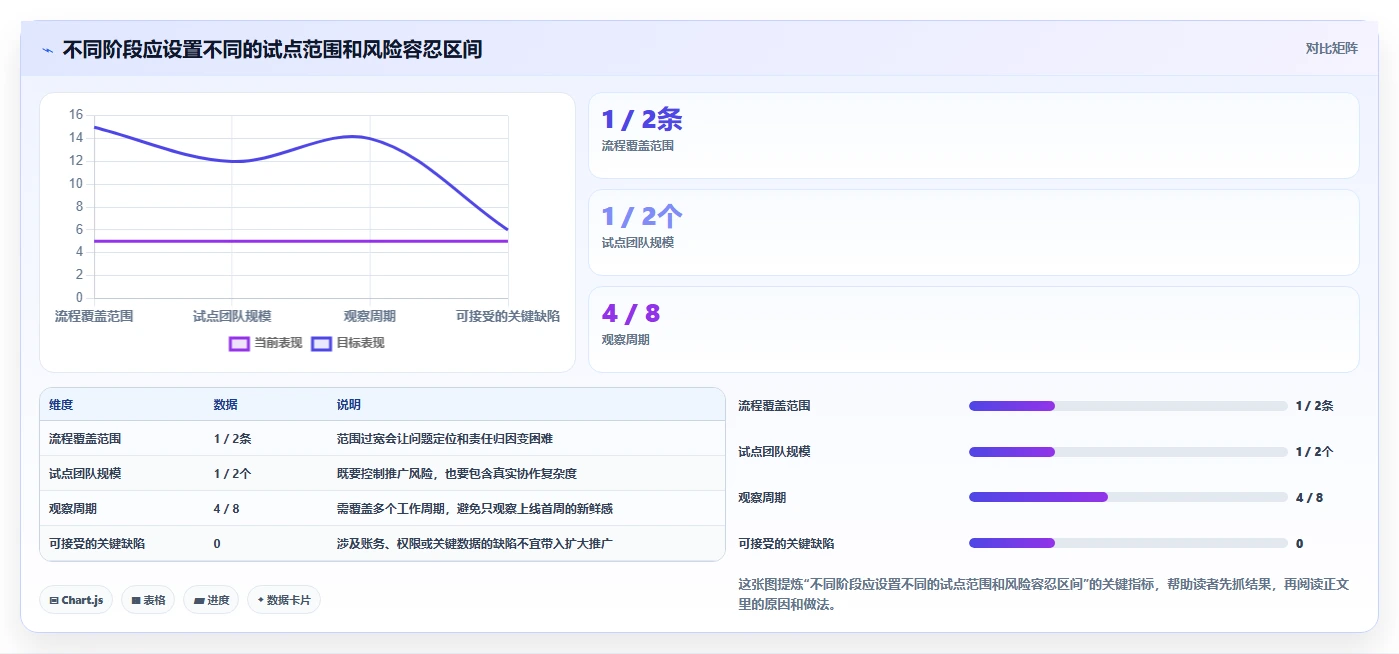This screenshot has height=654, width=1399.
Task: Click the 1 / 2个 metric card
Action: pyautogui.click(x=973, y=233)
